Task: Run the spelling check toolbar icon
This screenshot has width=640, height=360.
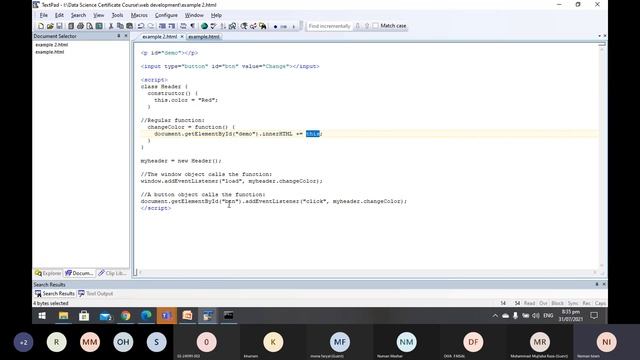Action: [213, 26]
